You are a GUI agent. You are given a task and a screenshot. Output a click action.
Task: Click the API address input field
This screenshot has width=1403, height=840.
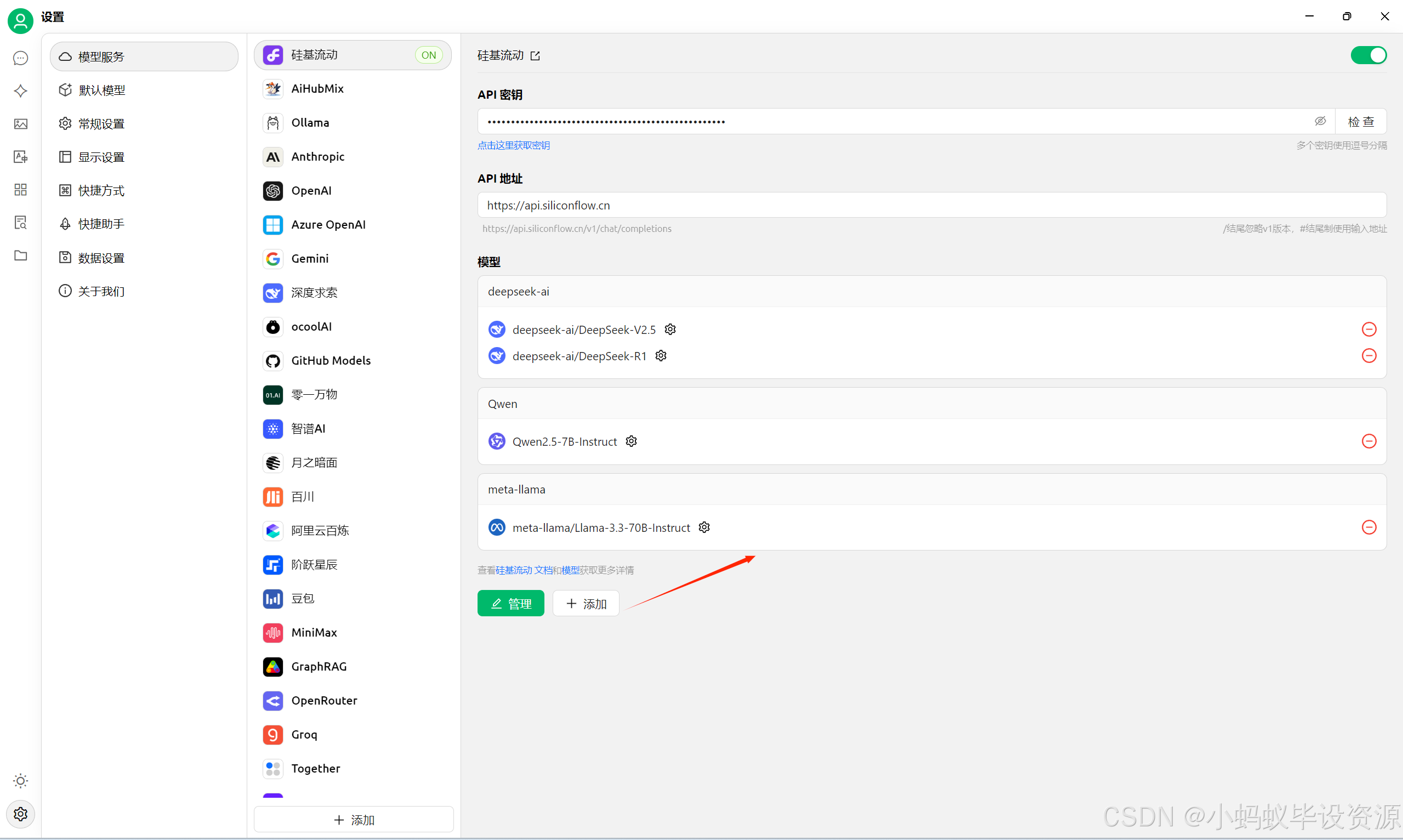tap(931, 205)
